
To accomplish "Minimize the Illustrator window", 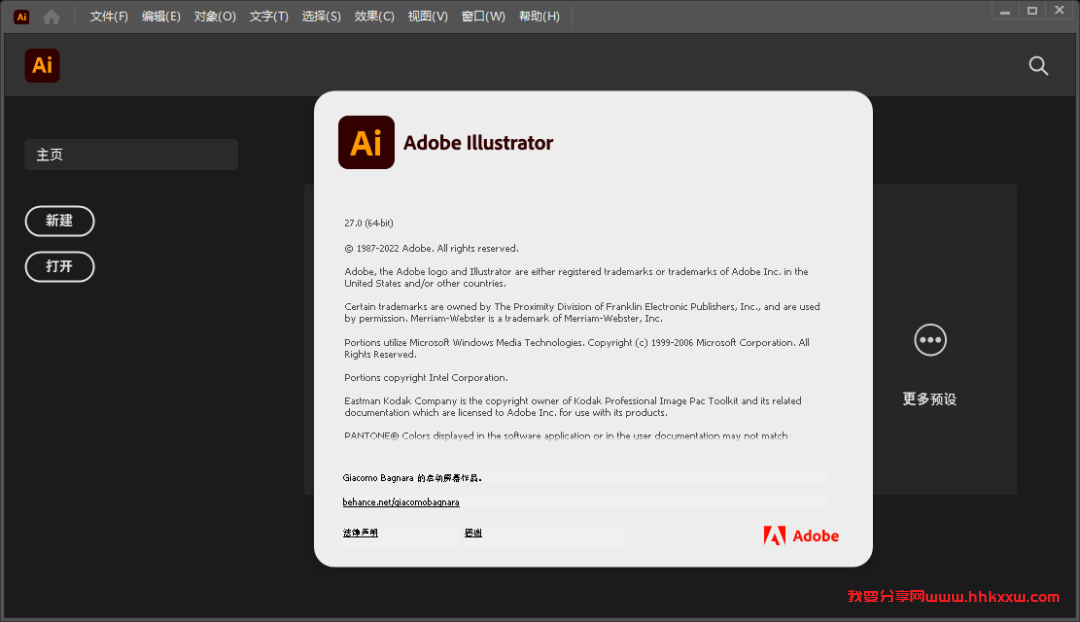I will coord(1005,10).
